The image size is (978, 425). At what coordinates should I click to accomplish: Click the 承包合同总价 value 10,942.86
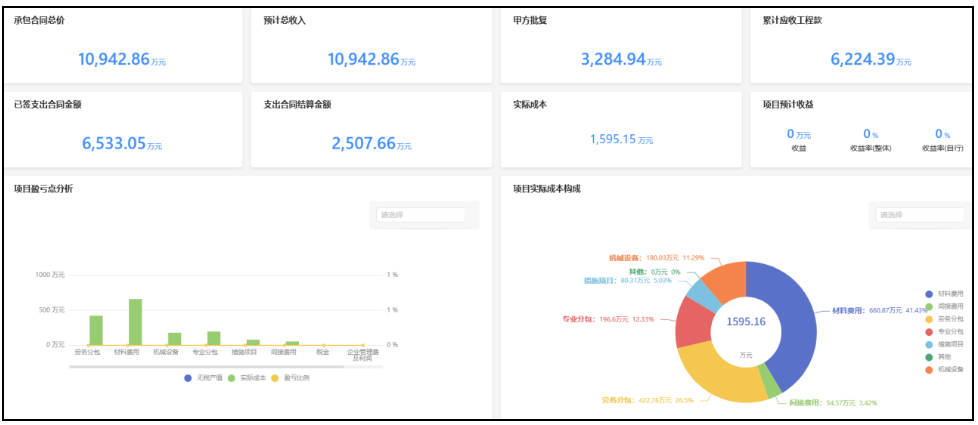click(114, 59)
